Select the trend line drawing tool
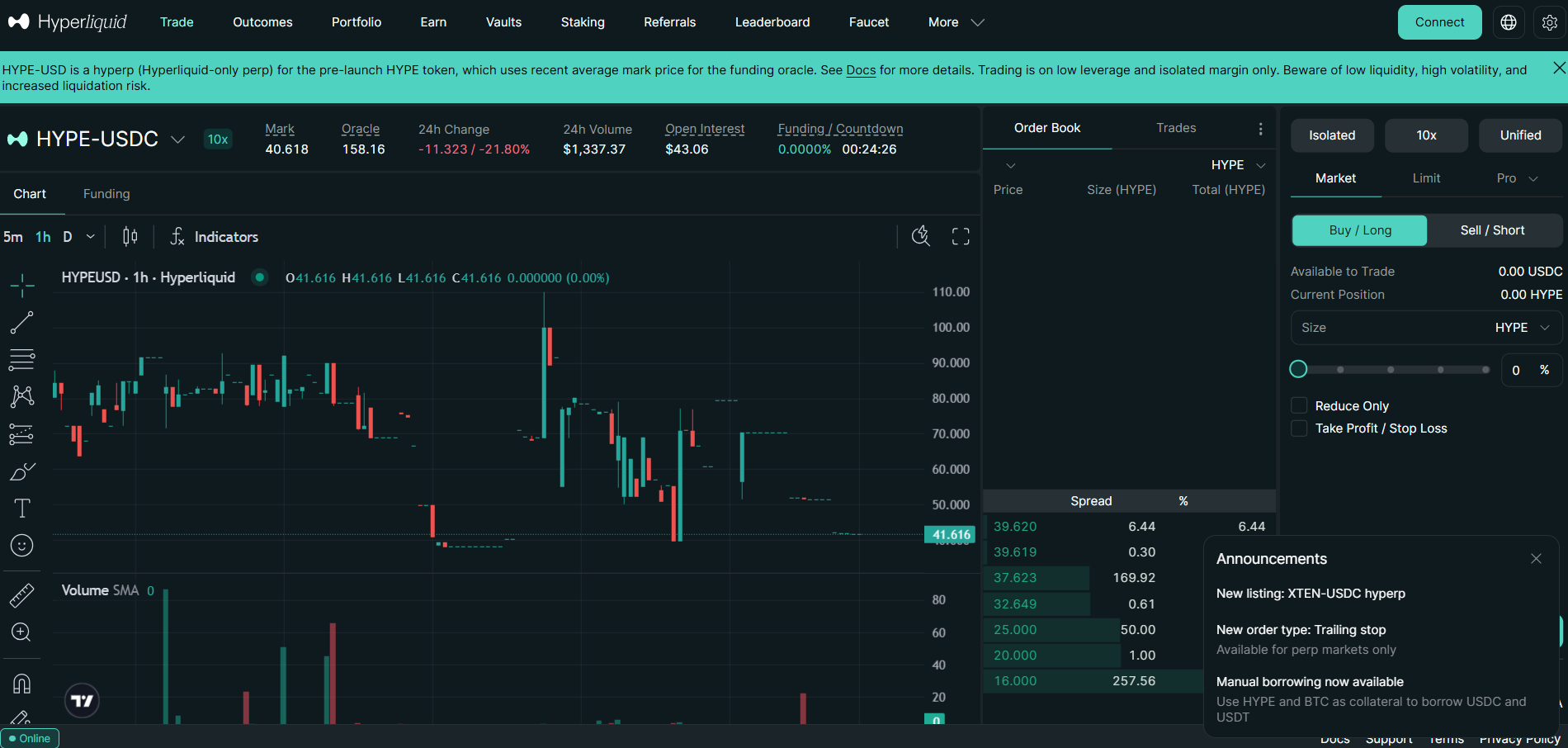The image size is (1568, 748). [x=22, y=323]
